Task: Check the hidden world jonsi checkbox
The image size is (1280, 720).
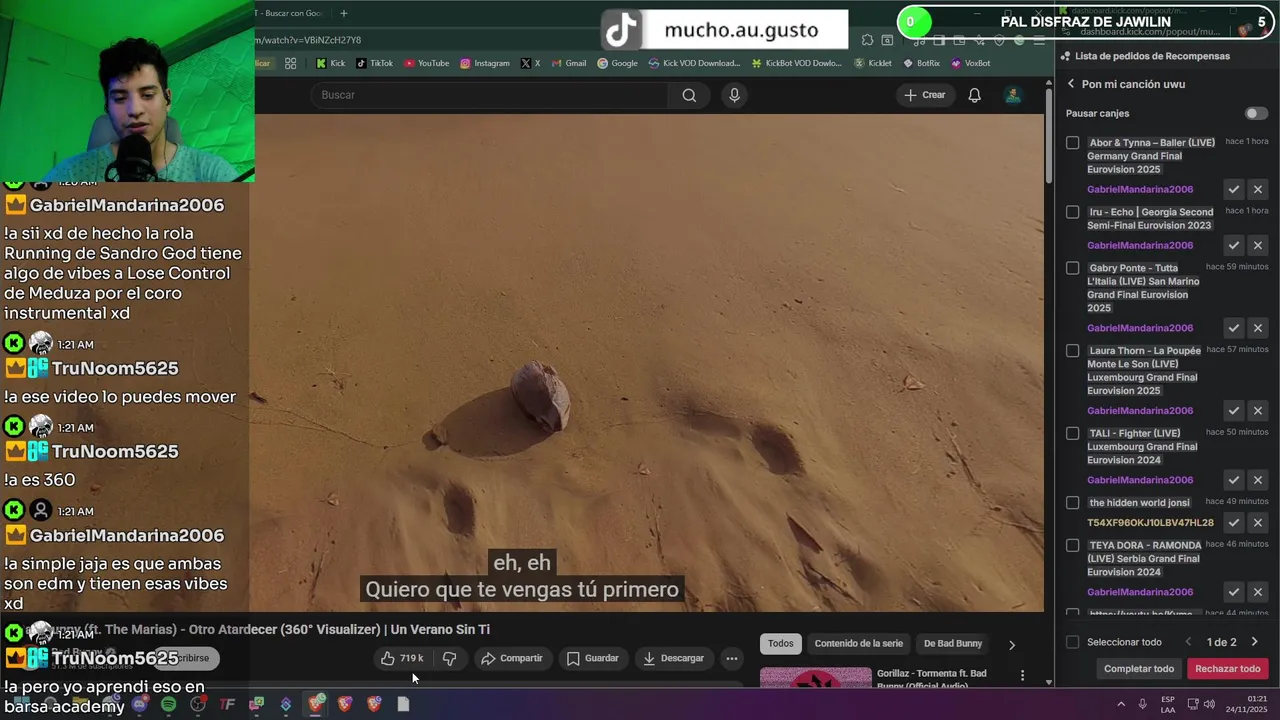Action: pos(1073,503)
